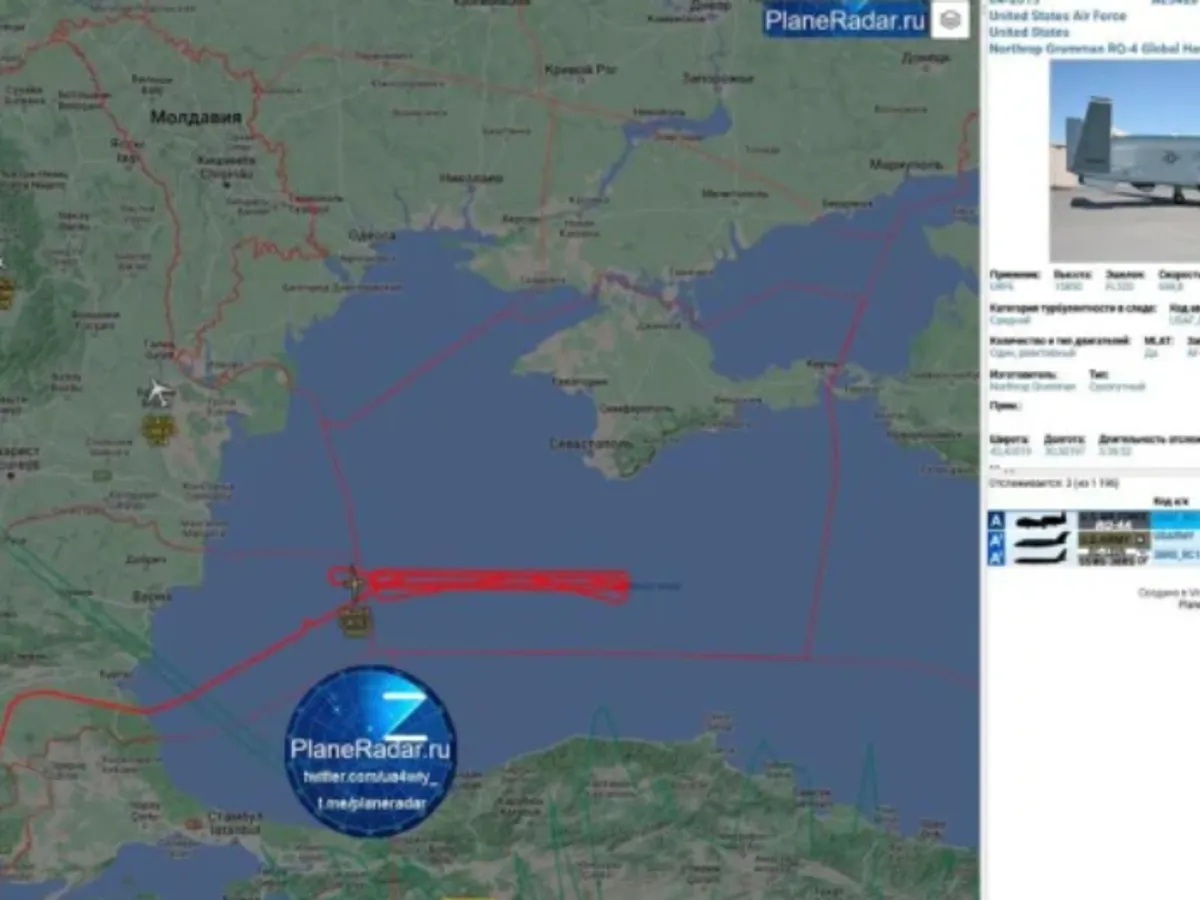Open the map layers switcher icon
This screenshot has height=900, width=1200.
pyautogui.click(x=949, y=19)
